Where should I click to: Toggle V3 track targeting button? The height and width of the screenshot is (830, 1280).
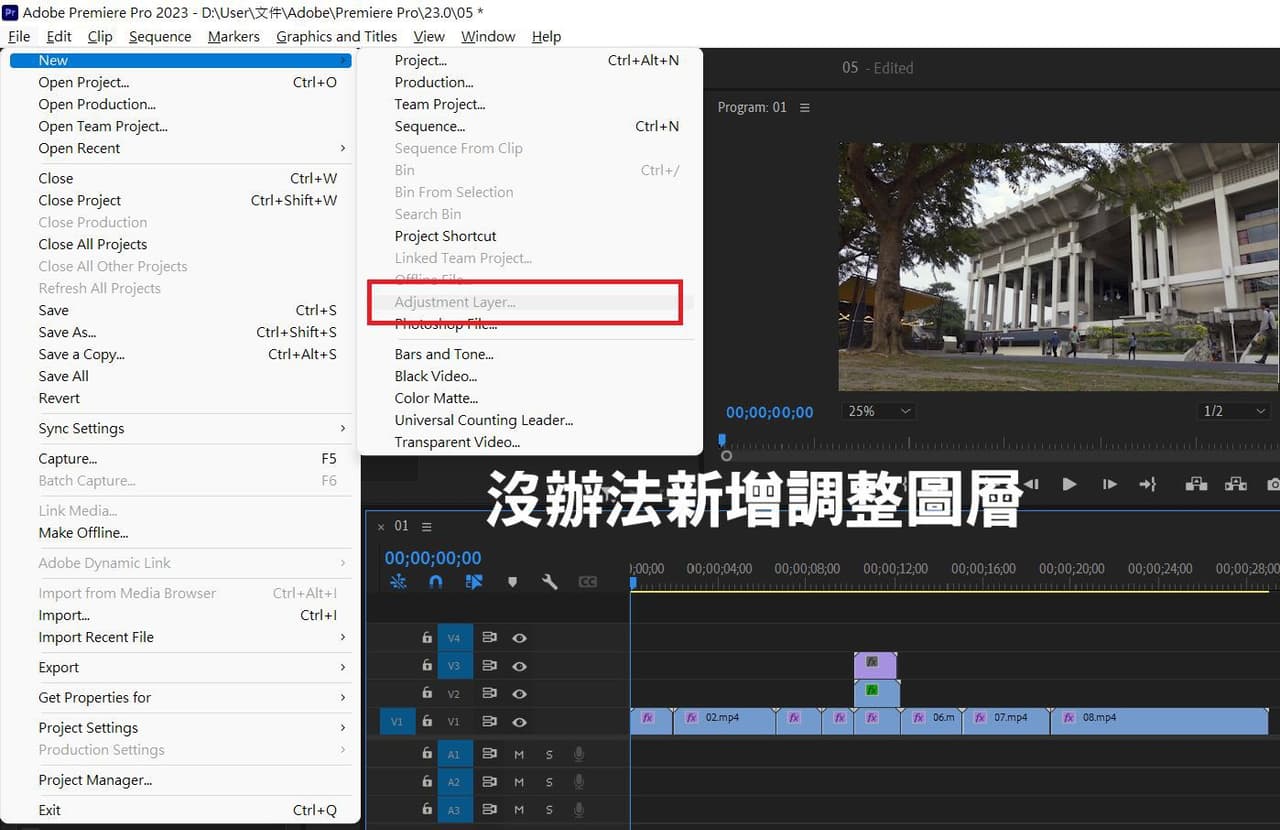pos(454,665)
